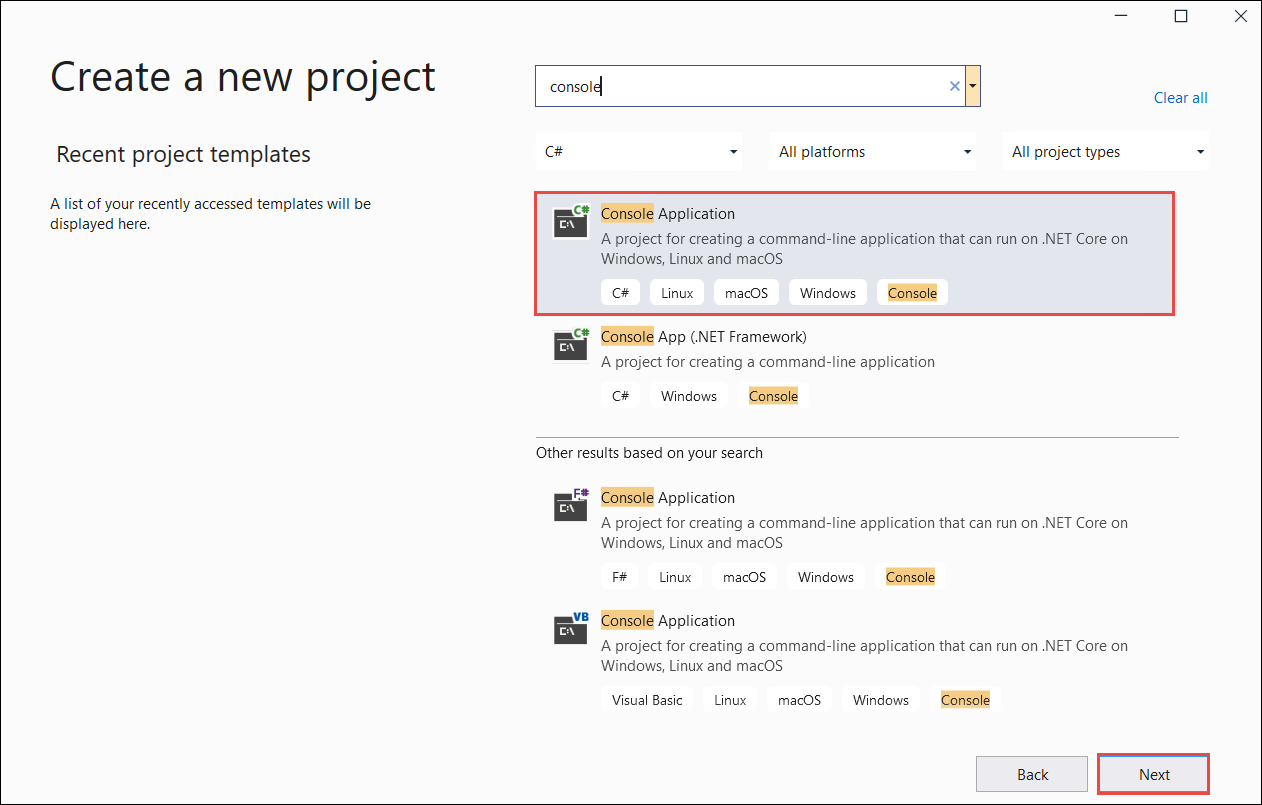Select the F# Console Application icon
This screenshot has width=1262, height=805.
pyautogui.click(x=570, y=506)
